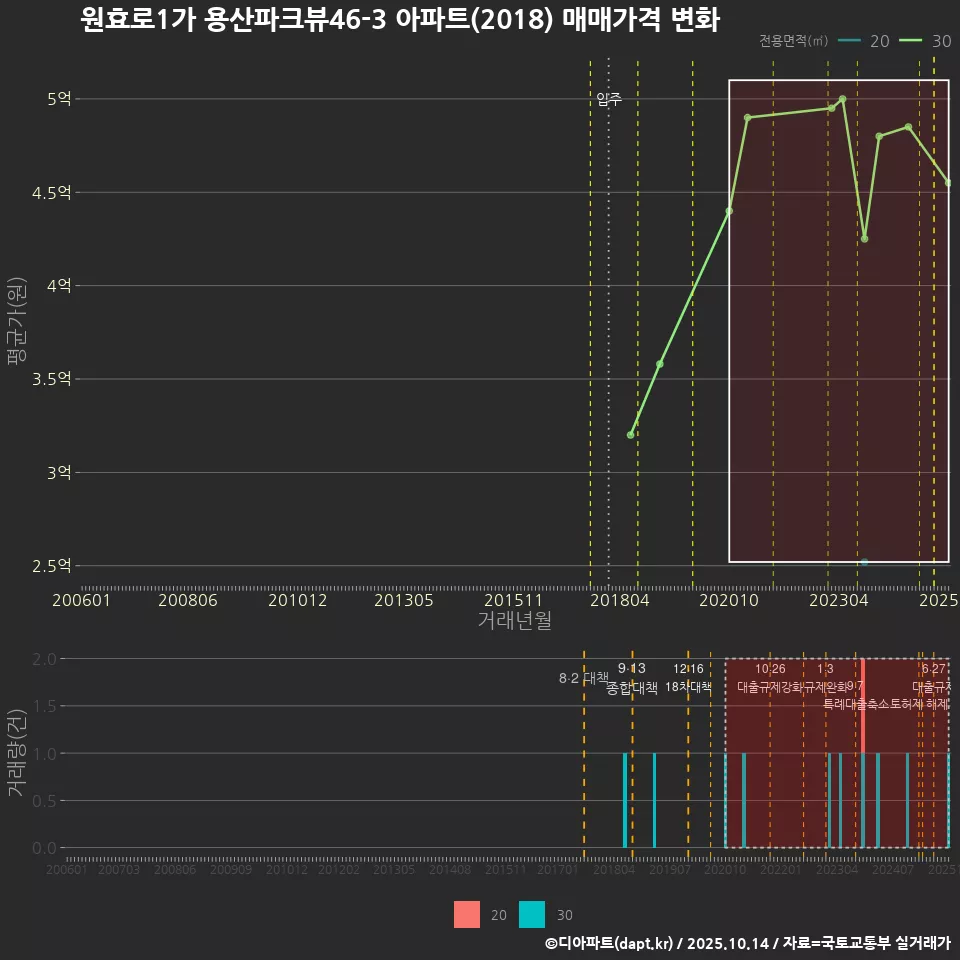Click the red 20 legend swatch
Screen dimensions: 960x960
tap(465, 915)
